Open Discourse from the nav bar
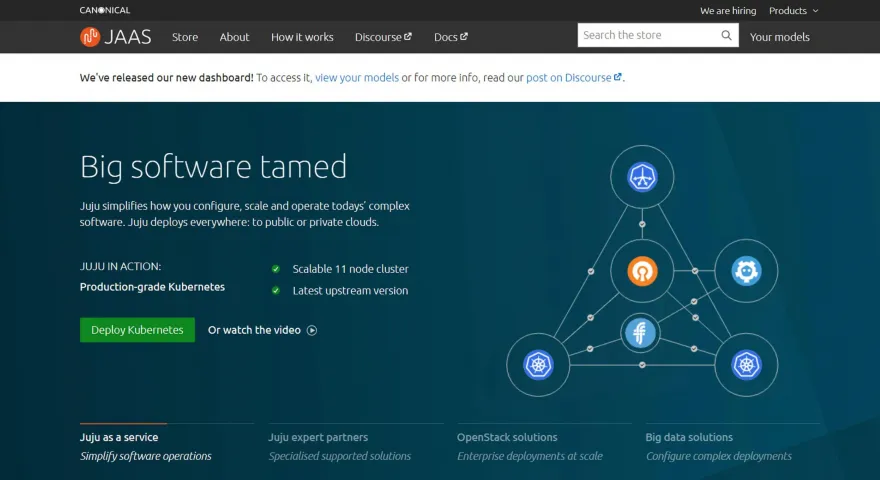 pyautogui.click(x=383, y=37)
